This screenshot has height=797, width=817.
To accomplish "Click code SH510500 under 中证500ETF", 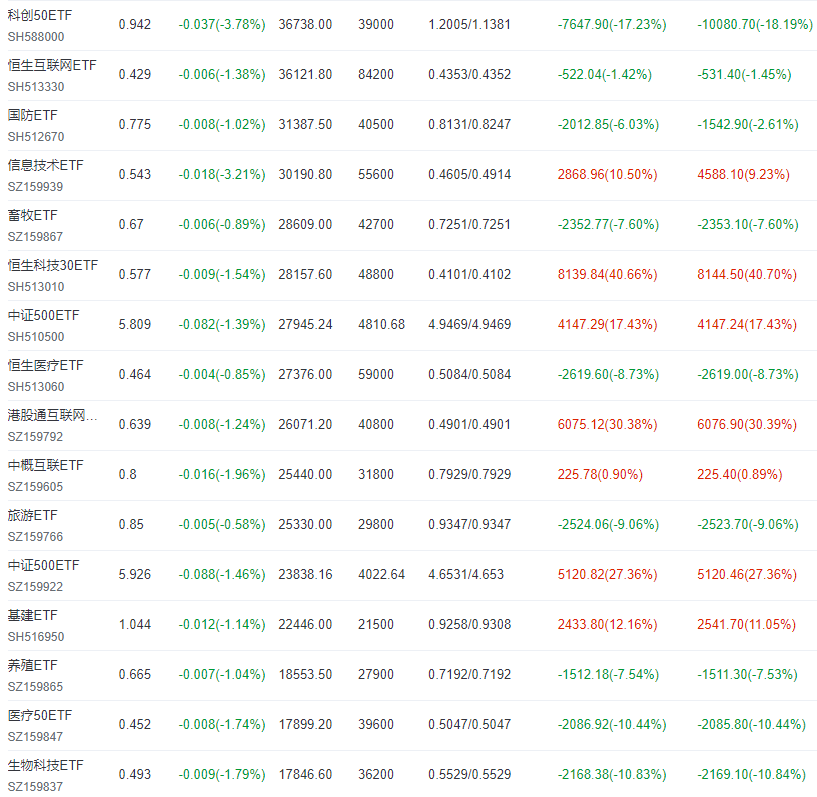I will (x=36, y=337).
